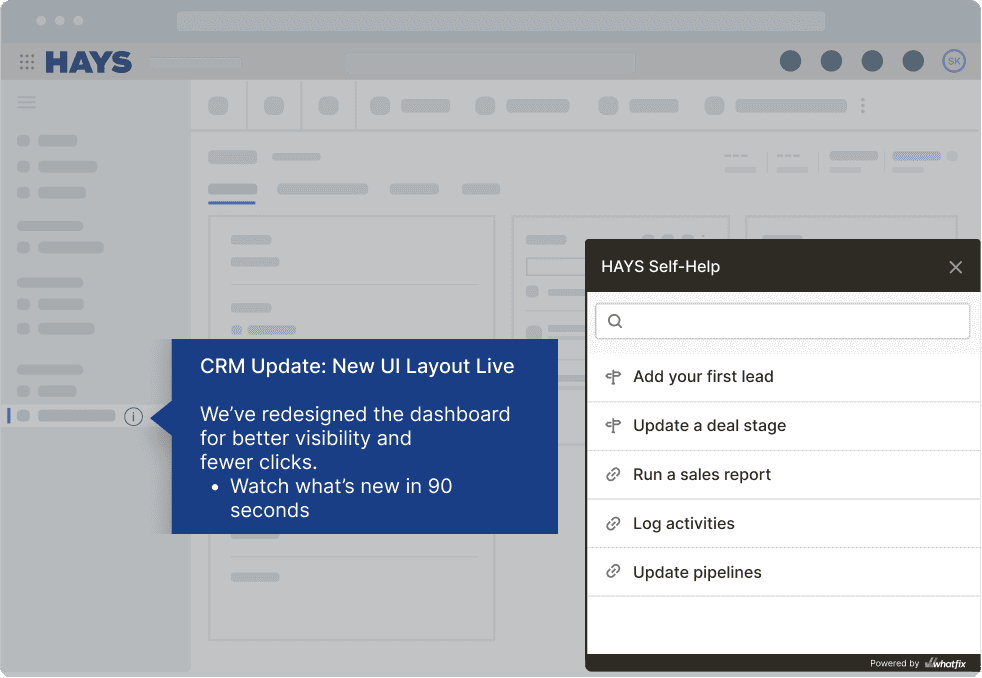The height and width of the screenshot is (678, 982).
Task: Click the HAYS header search bar
Action: pyautogui.click(x=490, y=62)
